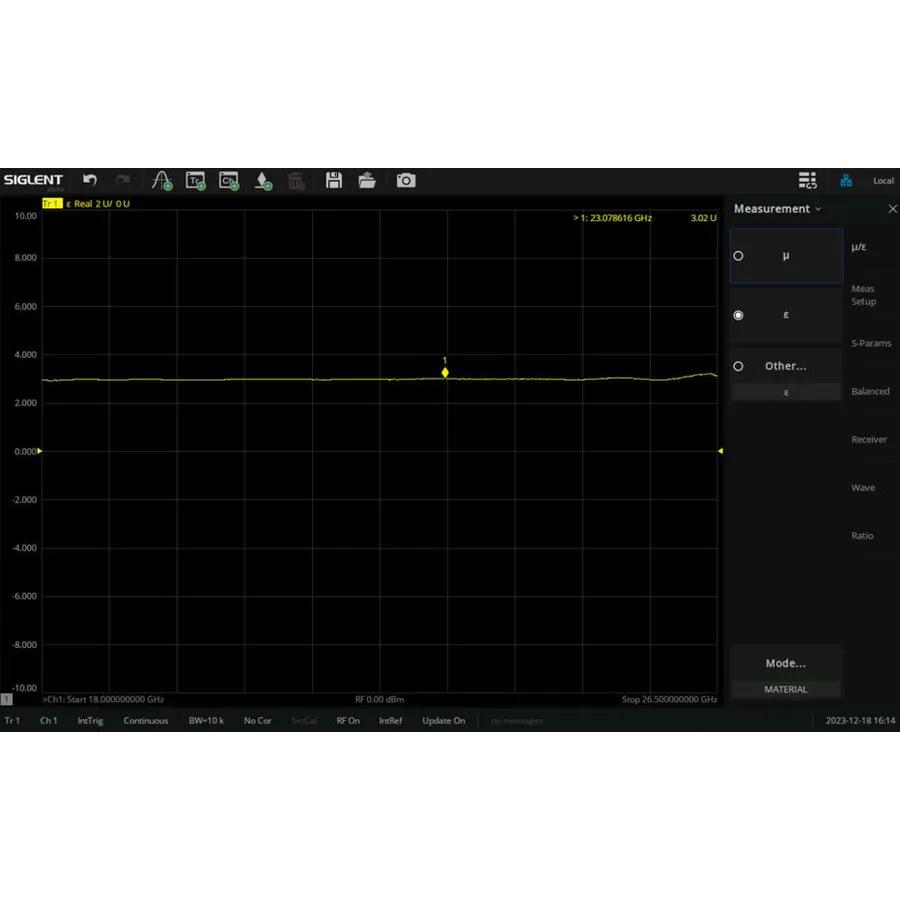Click the Add Channel icon
The image size is (900, 900).
(228, 180)
